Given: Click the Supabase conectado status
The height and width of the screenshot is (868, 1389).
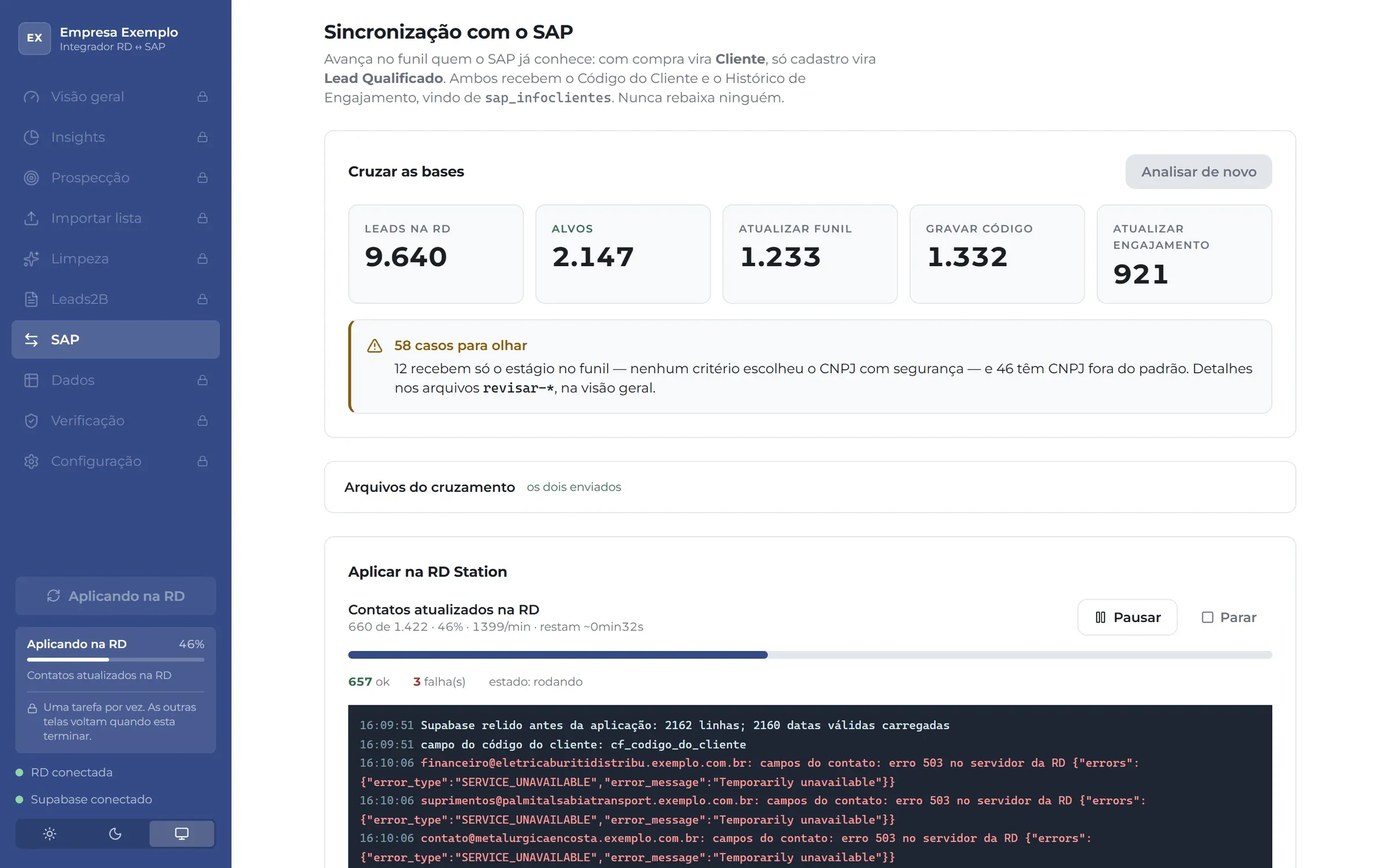Looking at the screenshot, I should click(84, 800).
